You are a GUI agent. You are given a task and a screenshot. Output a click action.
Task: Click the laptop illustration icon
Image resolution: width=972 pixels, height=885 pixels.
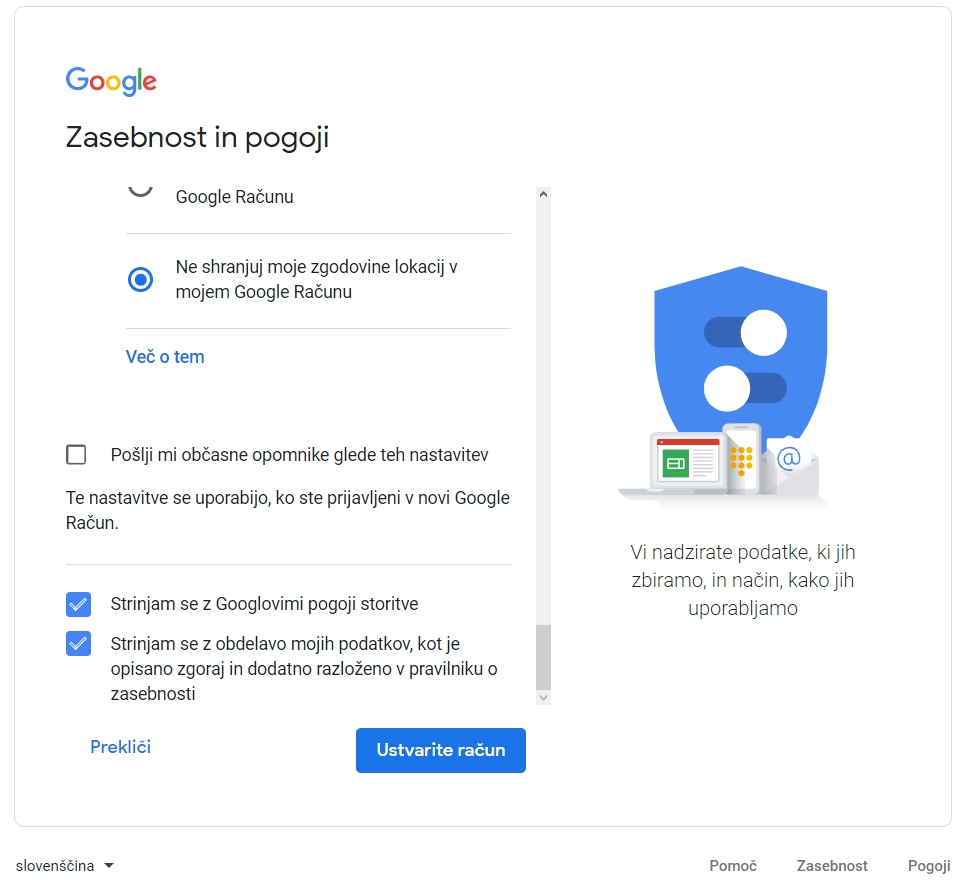coord(685,463)
